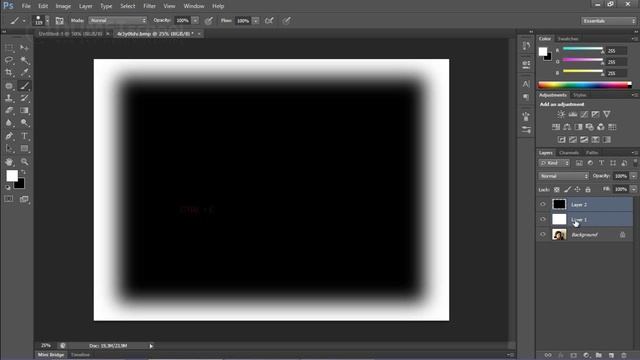Viewport: 640px width, 360px height.
Task: Select the Path Selection tool
Action: (9, 149)
